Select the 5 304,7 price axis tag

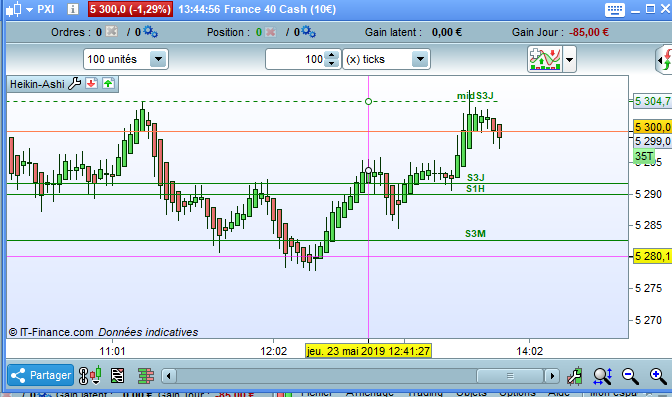(652, 102)
